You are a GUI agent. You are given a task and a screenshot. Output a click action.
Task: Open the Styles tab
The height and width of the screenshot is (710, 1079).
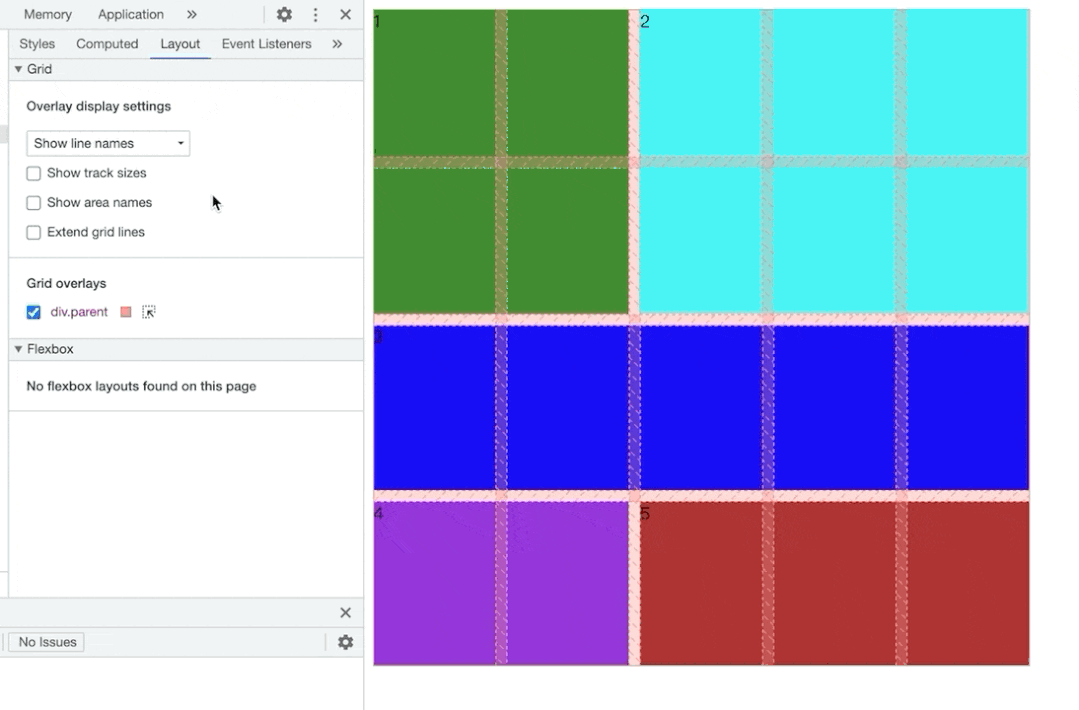click(37, 44)
